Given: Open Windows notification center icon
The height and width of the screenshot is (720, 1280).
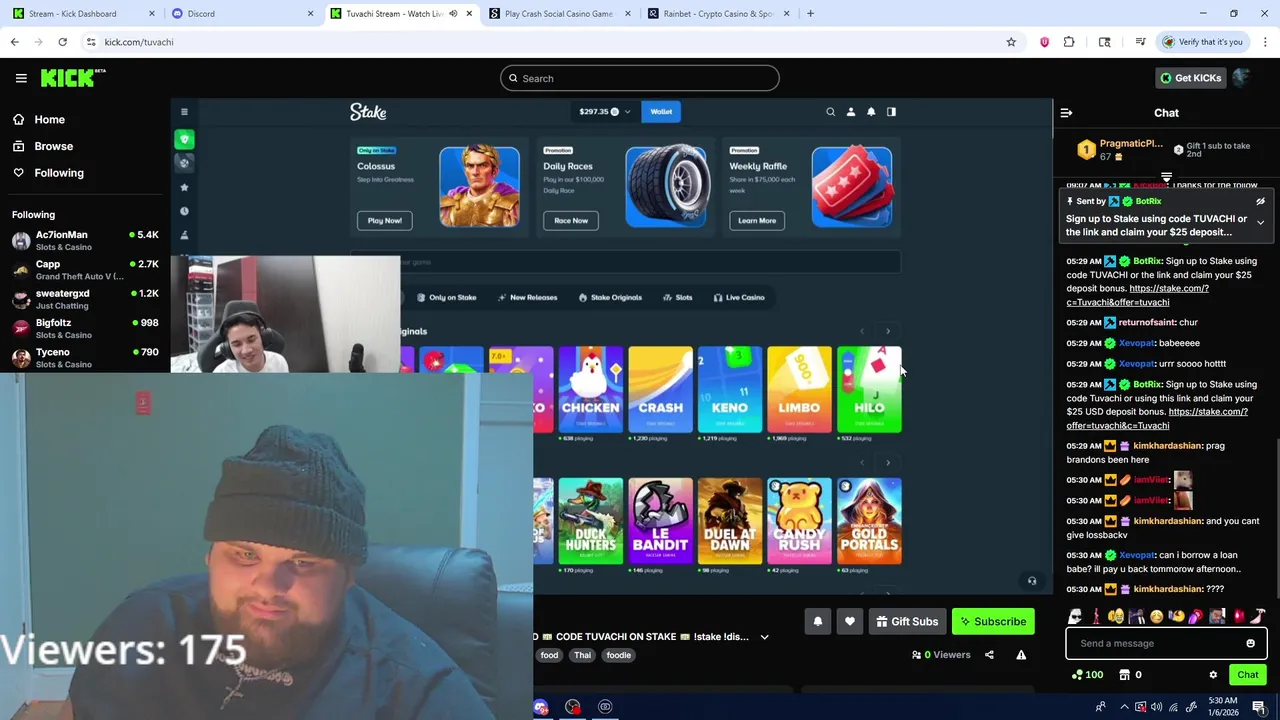Looking at the screenshot, I should pos(1259,707).
